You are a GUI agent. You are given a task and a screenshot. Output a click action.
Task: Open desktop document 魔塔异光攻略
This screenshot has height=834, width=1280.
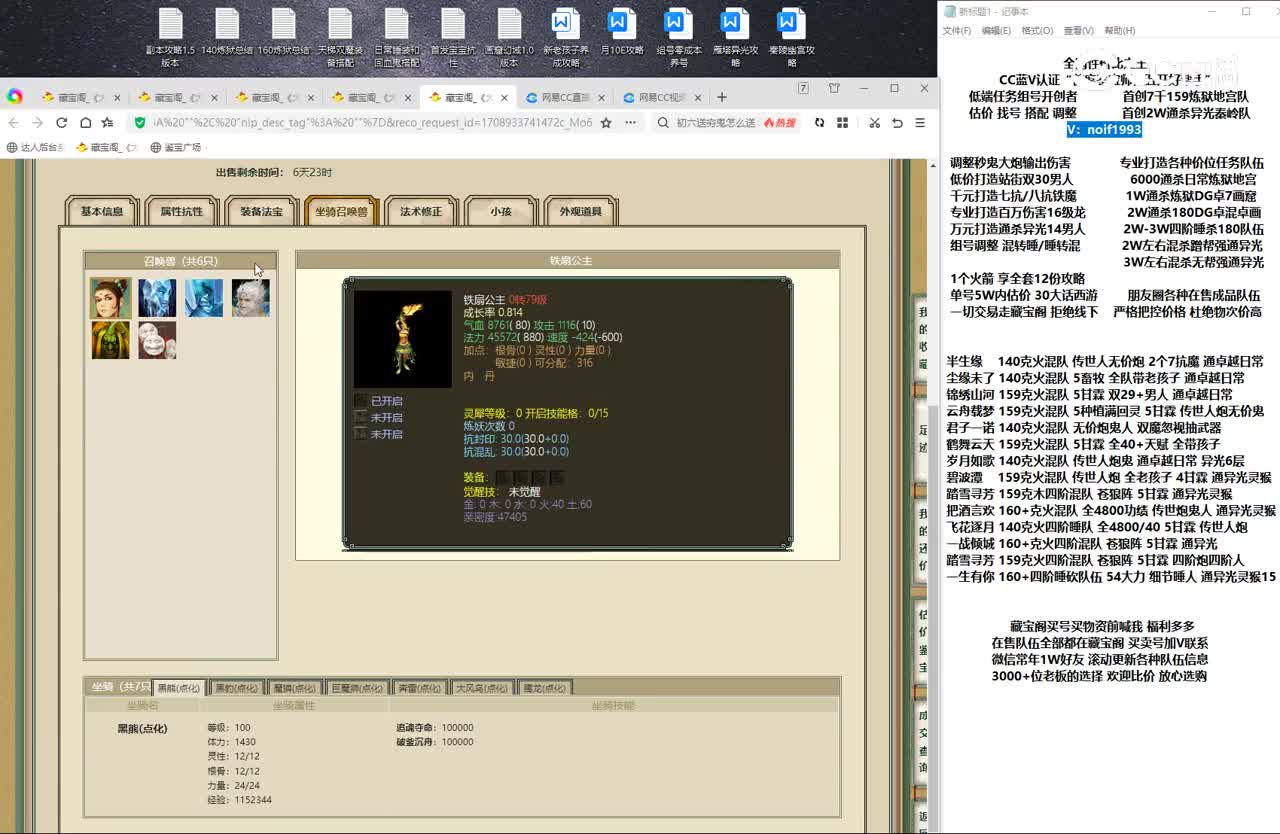coord(735,39)
